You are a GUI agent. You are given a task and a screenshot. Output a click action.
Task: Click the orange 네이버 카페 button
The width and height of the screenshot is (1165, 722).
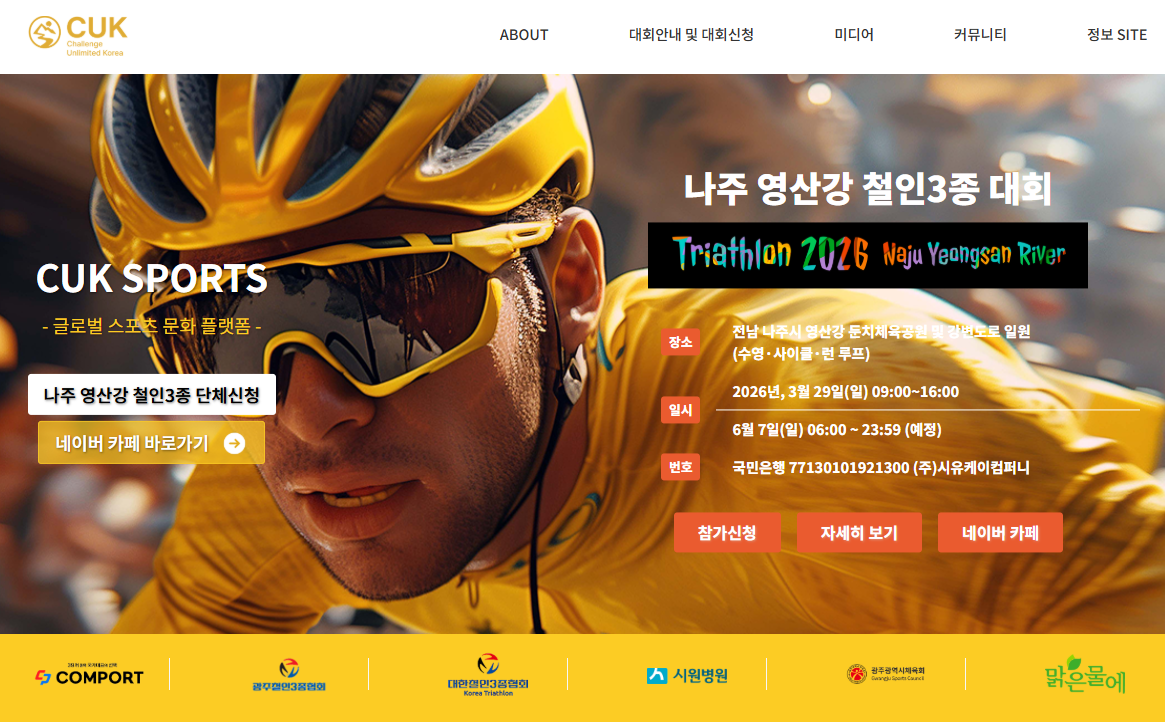(1000, 532)
